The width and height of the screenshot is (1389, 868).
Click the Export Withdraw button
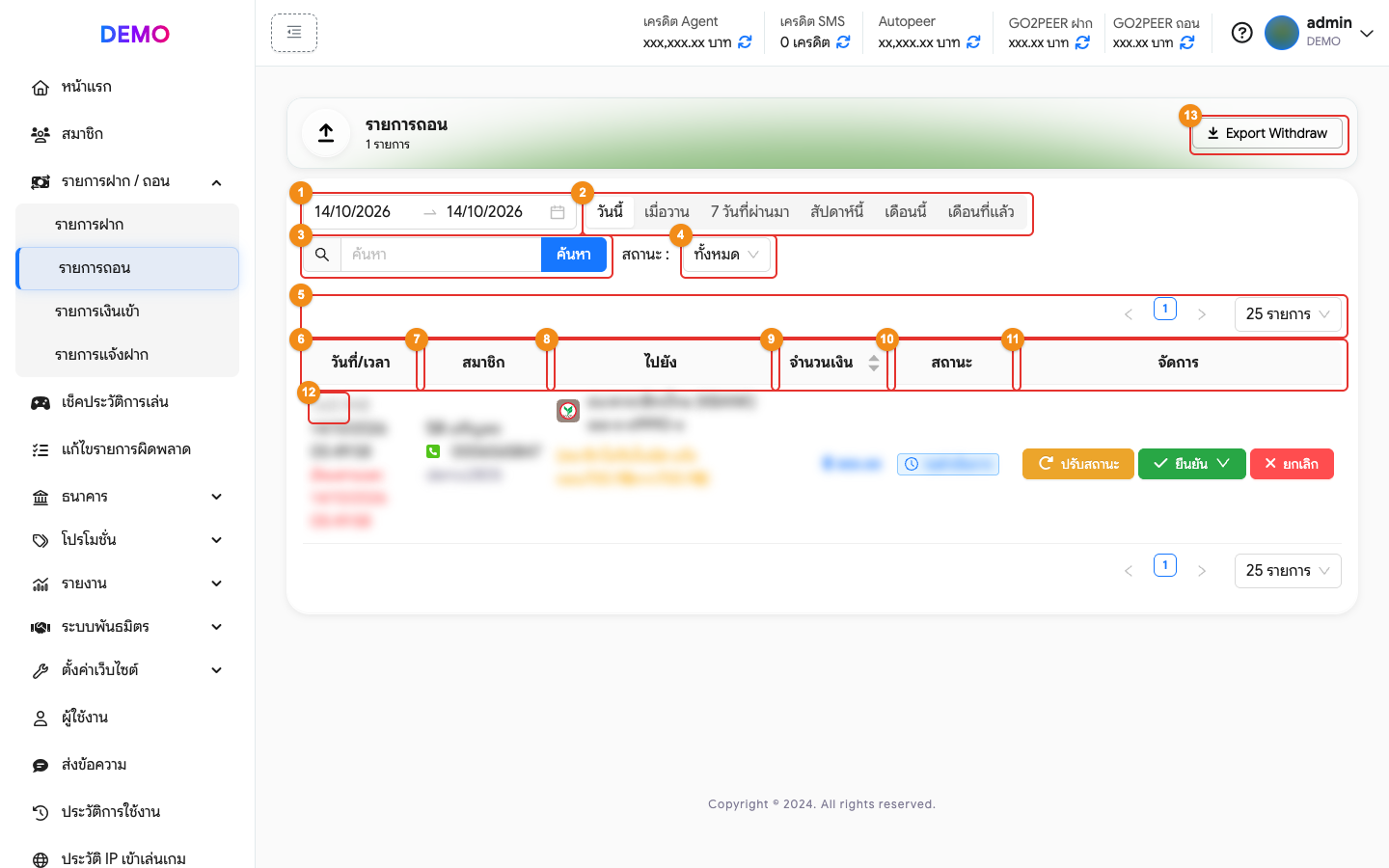point(1267,133)
